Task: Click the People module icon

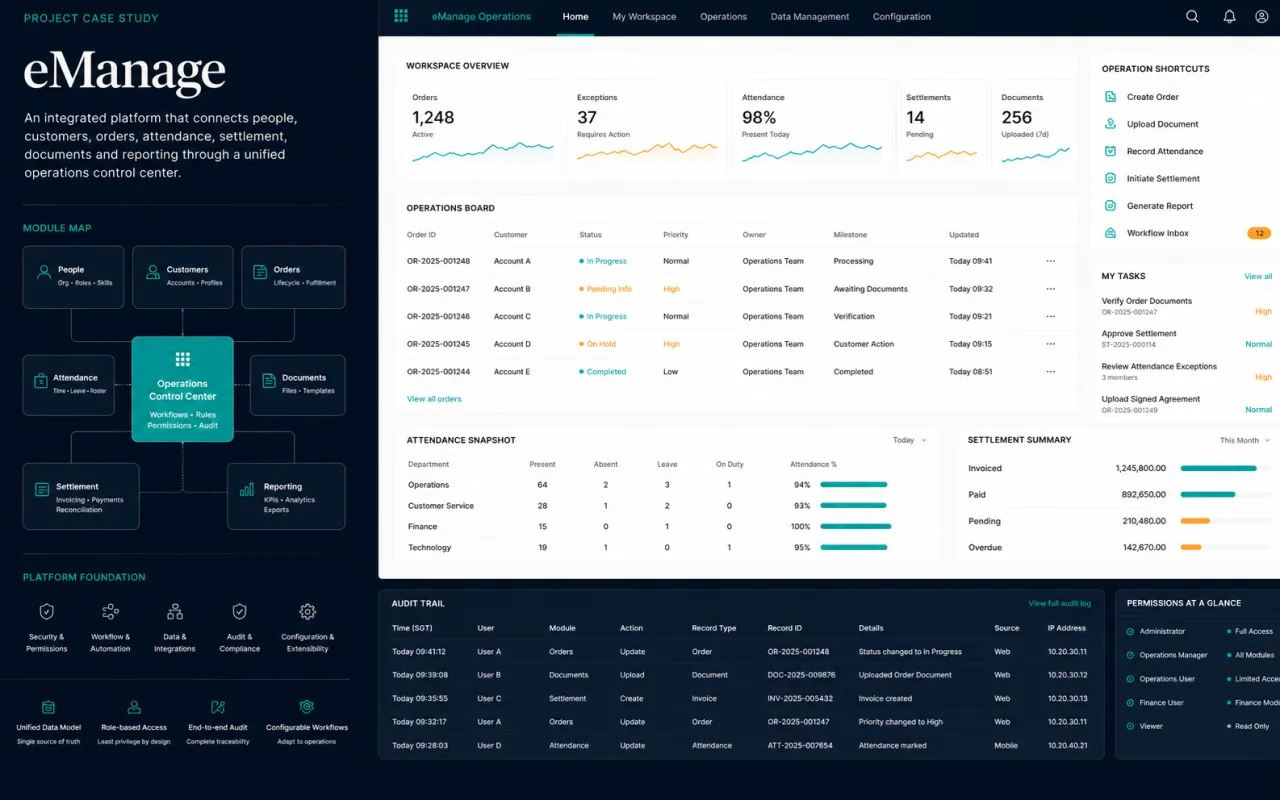Action: coord(44,271)
